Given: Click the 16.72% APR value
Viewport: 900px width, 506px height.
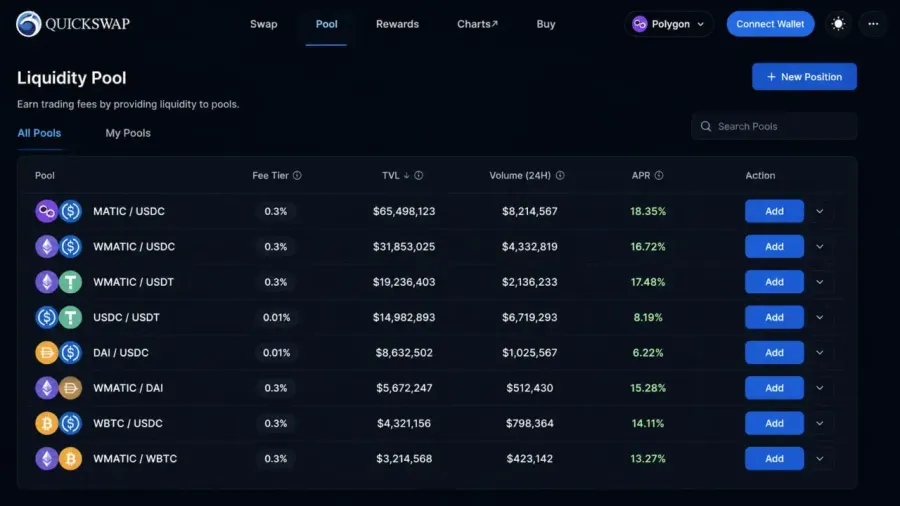Looking at the screenshot, I should coord(648,247).
